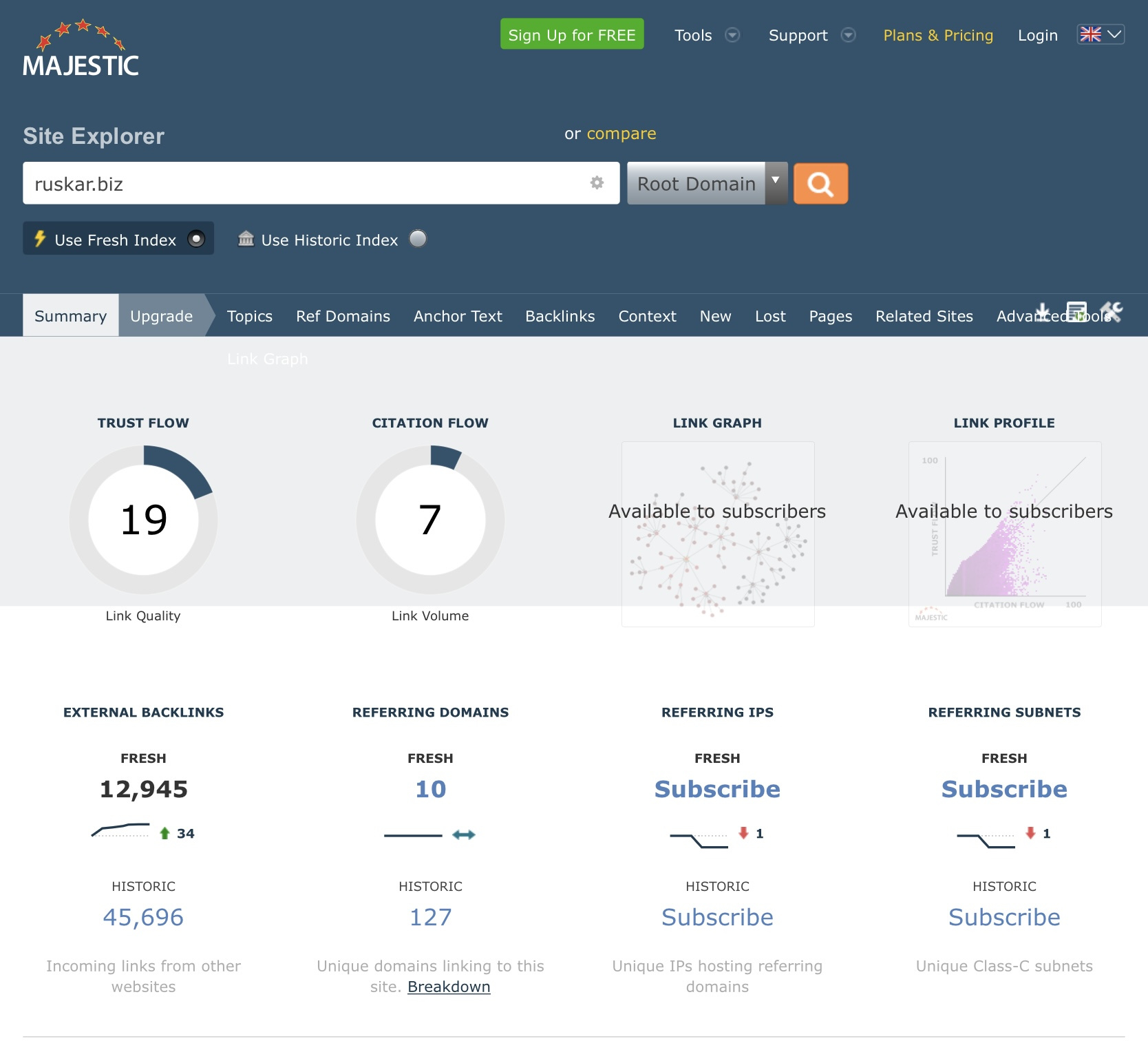Select Use Historic Index radio button
The image size is (1148, 1052).
418,239
